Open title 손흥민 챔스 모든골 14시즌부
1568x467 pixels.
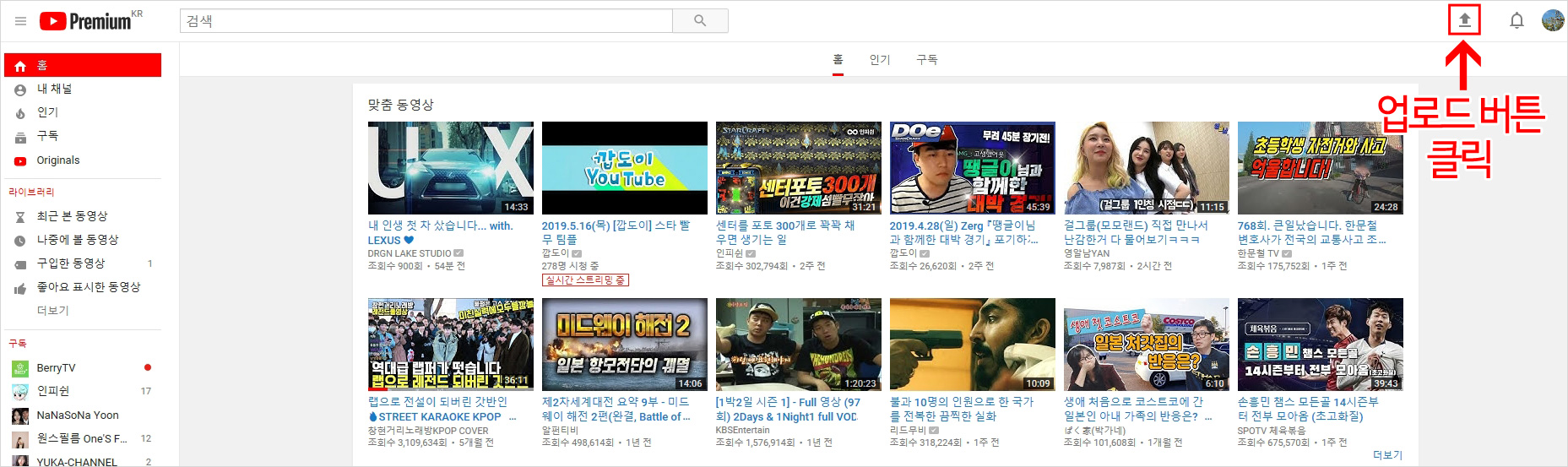point(1308,410)
